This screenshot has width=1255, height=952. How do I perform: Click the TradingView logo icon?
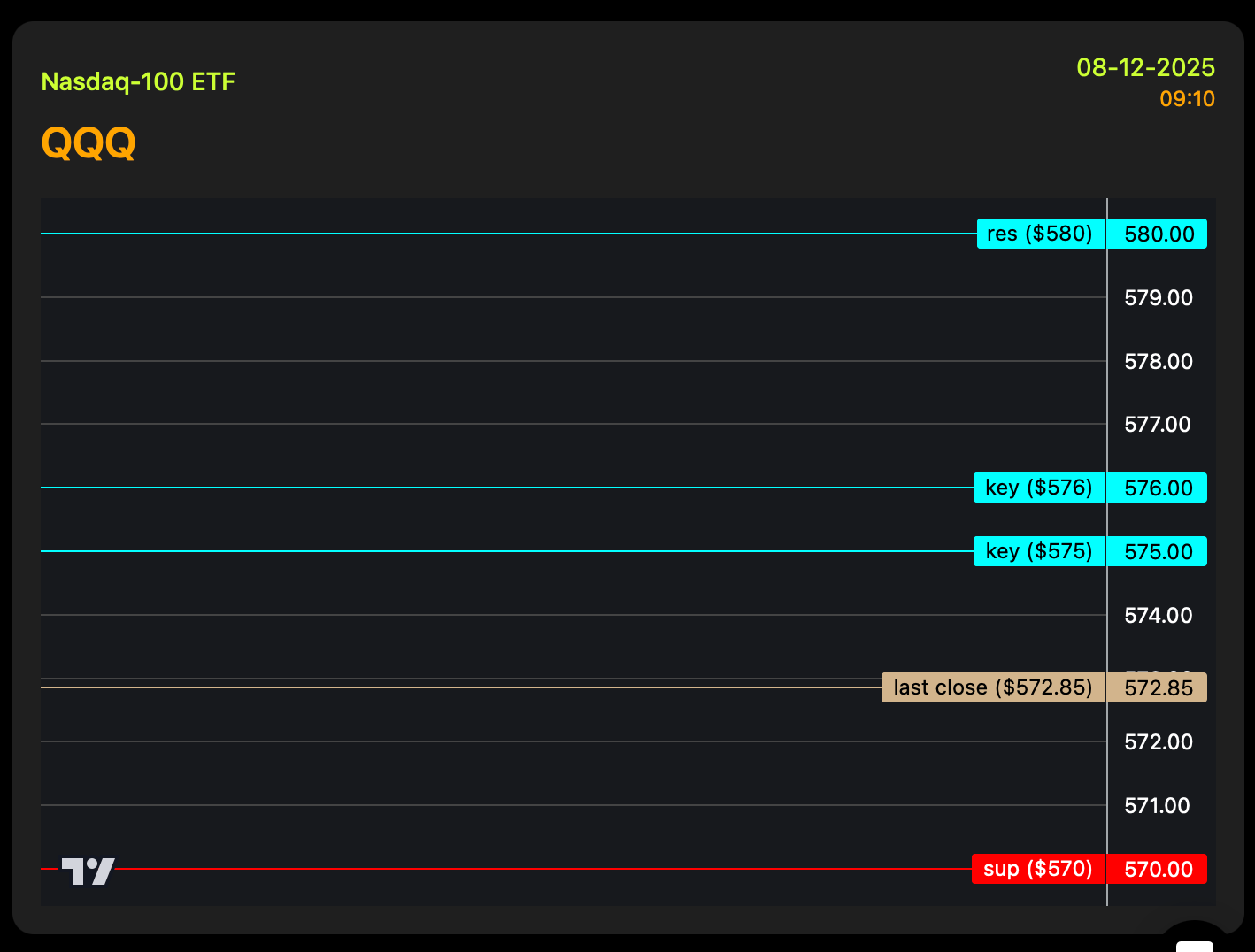89,871
